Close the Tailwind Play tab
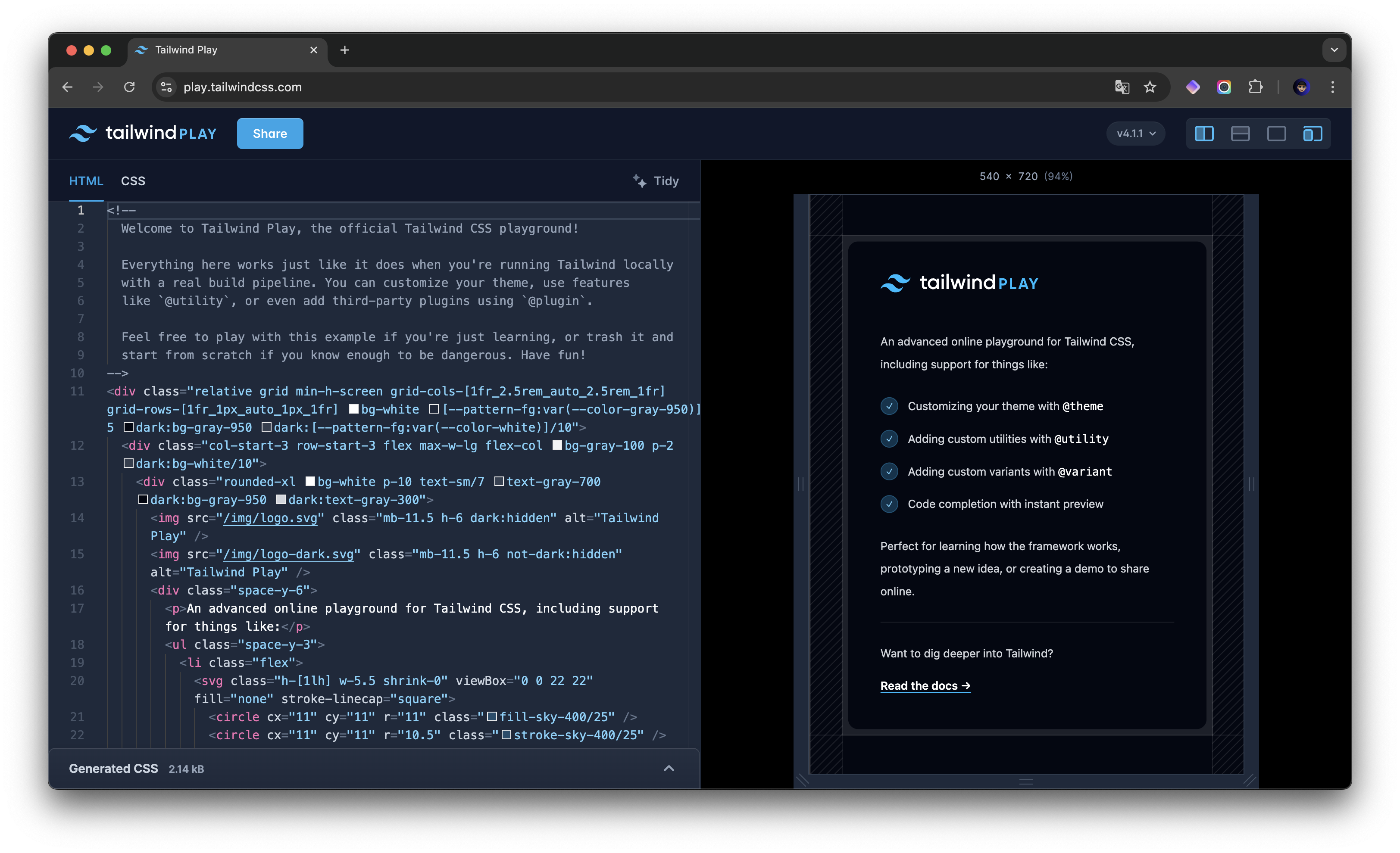 314,50
